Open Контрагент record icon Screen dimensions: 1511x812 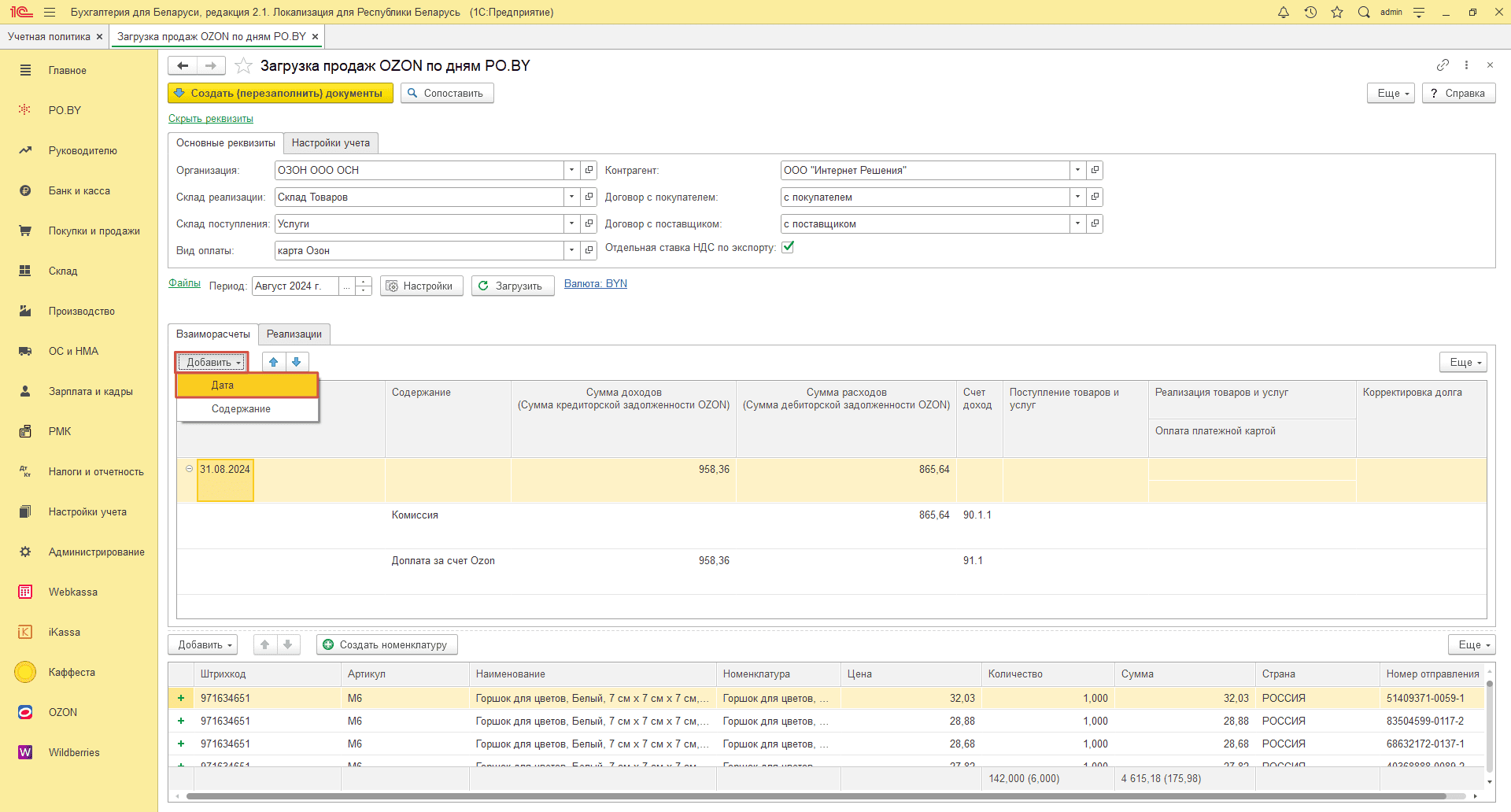pyautogui.click(x=1095, y=170)
